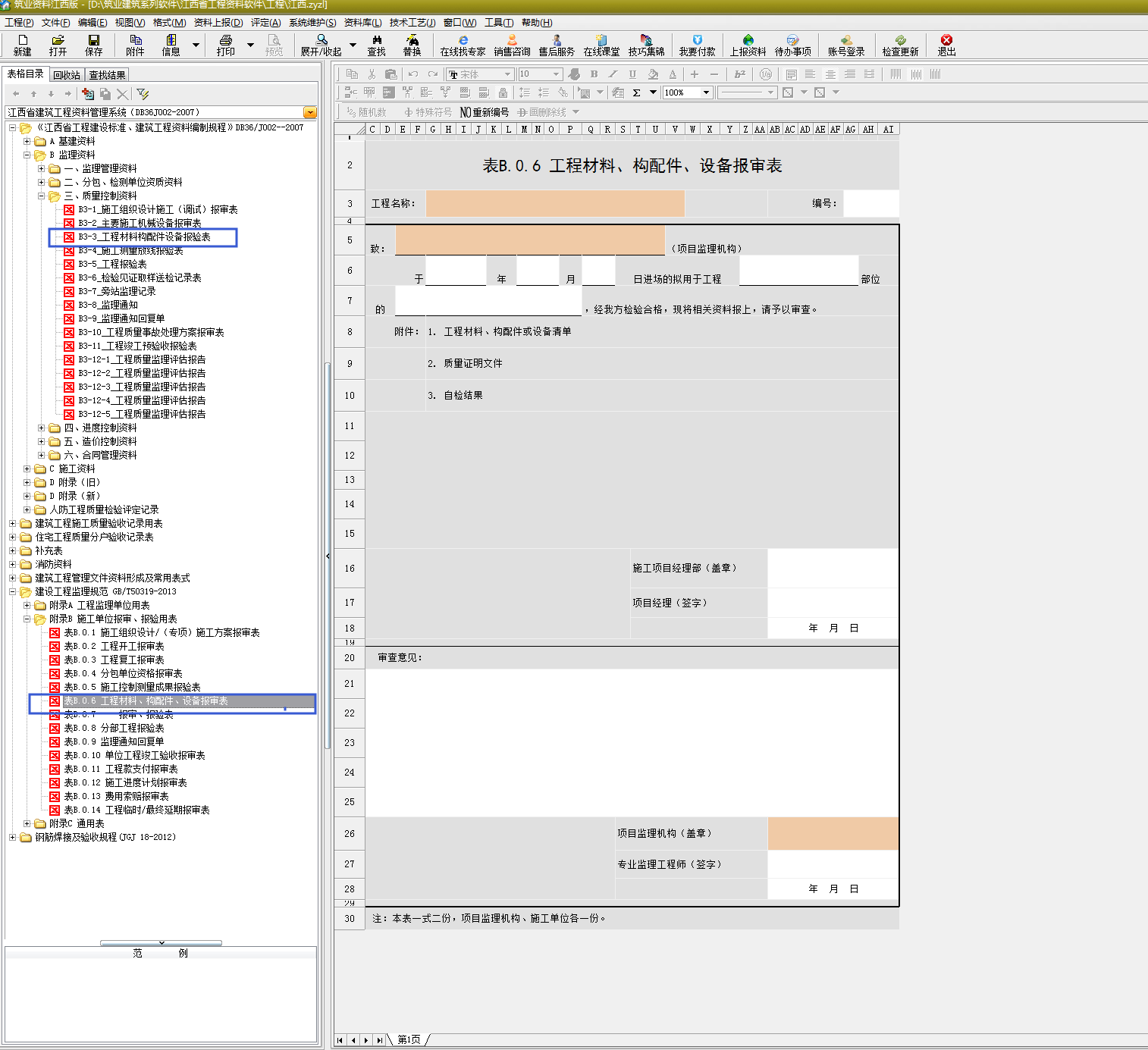Click the 画删除线 button
This screenshot has height=1050, width=1148.
tap(542, 112)
